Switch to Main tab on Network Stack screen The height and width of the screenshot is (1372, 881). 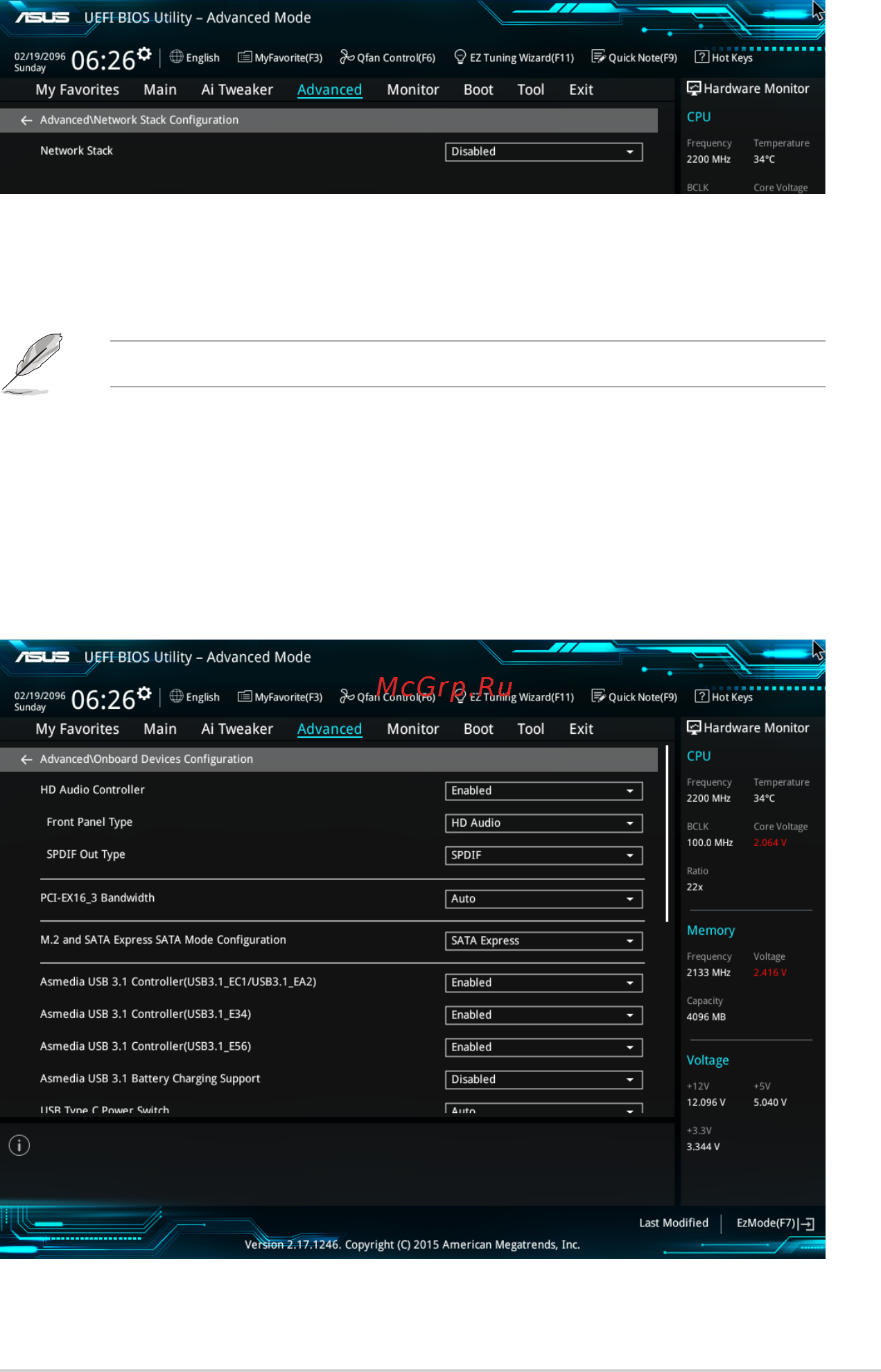(x=160, y=89)
